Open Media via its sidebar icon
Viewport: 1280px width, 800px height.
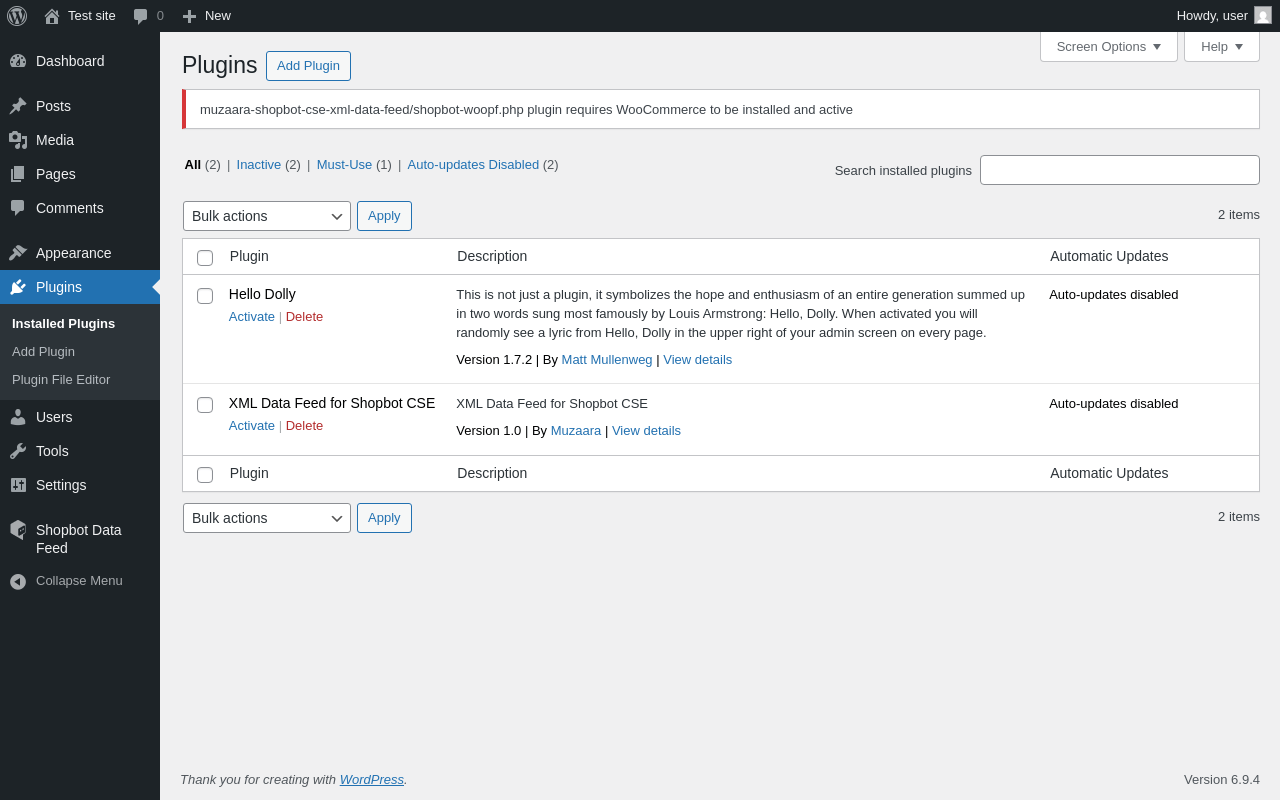(x=18, y=140)
